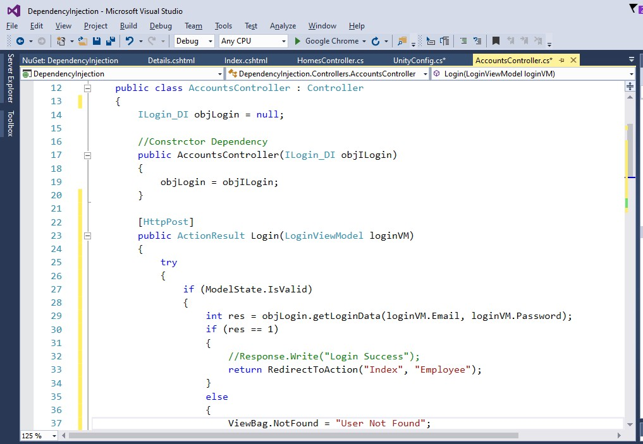Click the Clear Bookmarks icon
The width and height of the screenshot is (643, 444).
(x=538, y=41)
